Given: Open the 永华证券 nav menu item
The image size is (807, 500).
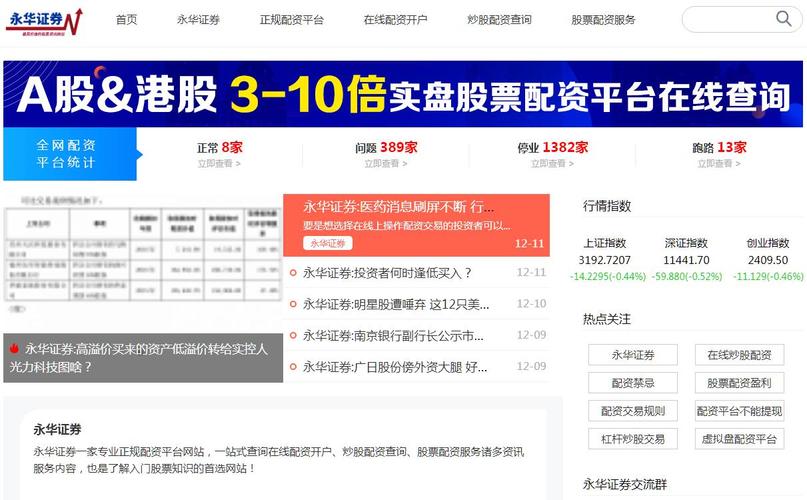Looking at the screenshot, I should [x=198, y=20].
